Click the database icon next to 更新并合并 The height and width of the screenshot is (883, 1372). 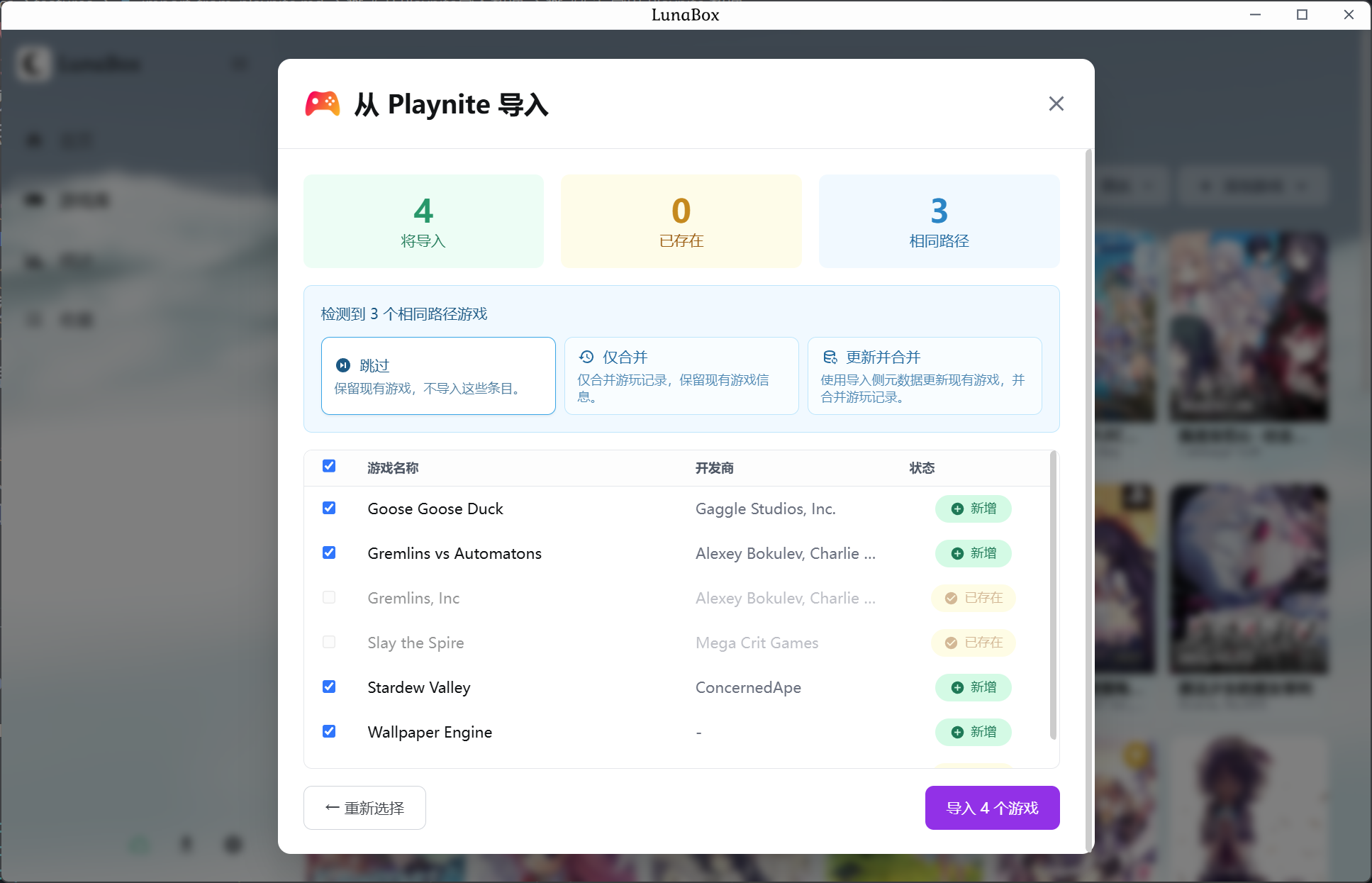[830, 357]
